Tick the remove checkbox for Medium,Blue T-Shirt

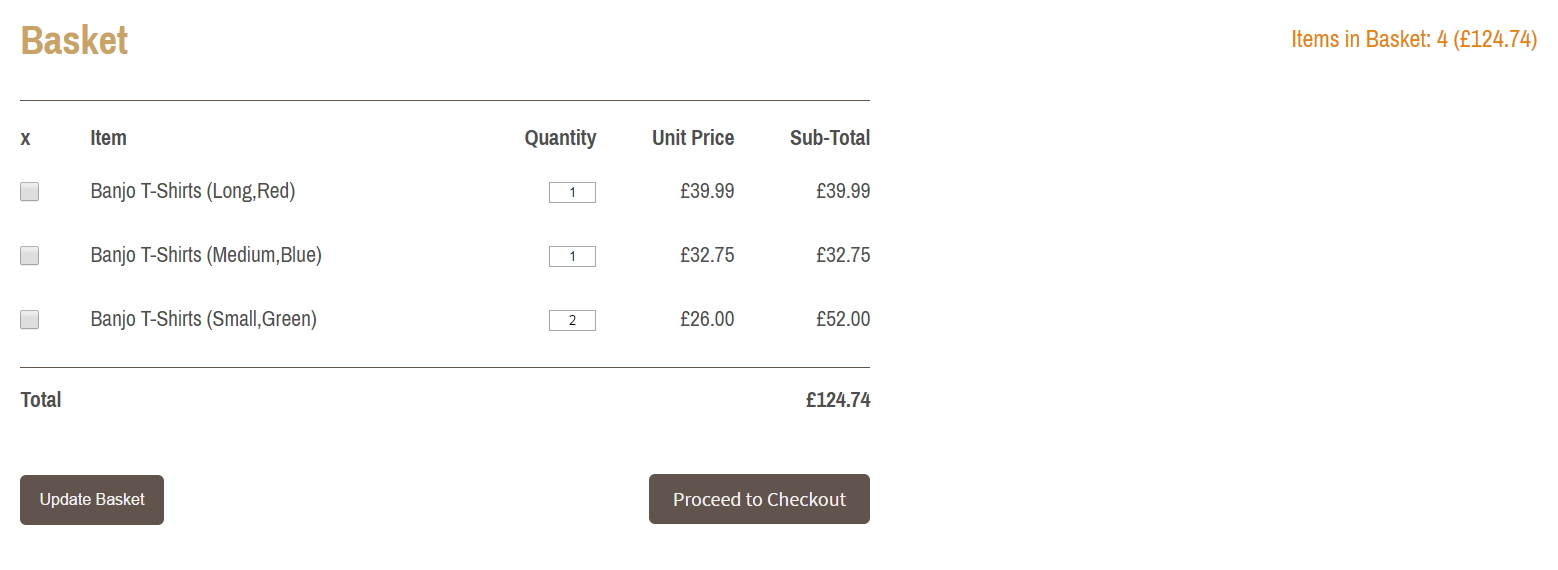pyautogui.click(x=30, y=256)
